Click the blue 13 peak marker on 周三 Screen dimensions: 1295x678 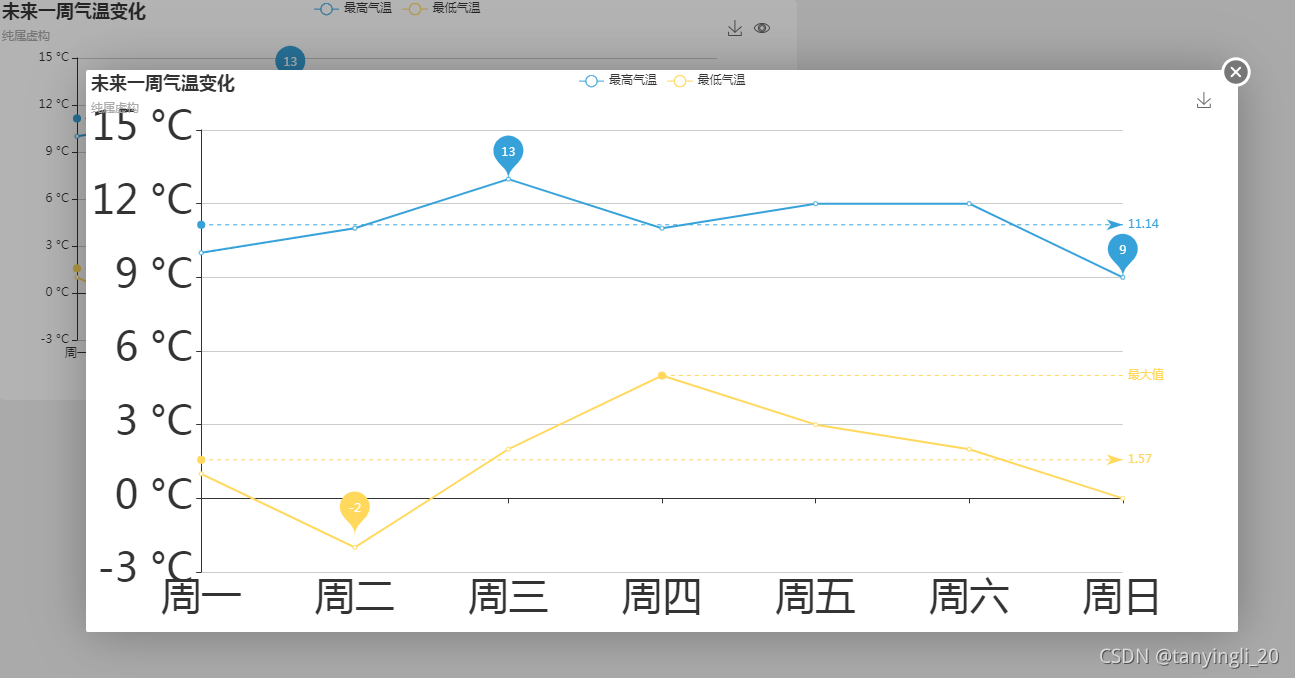click(x=508, y=153)
